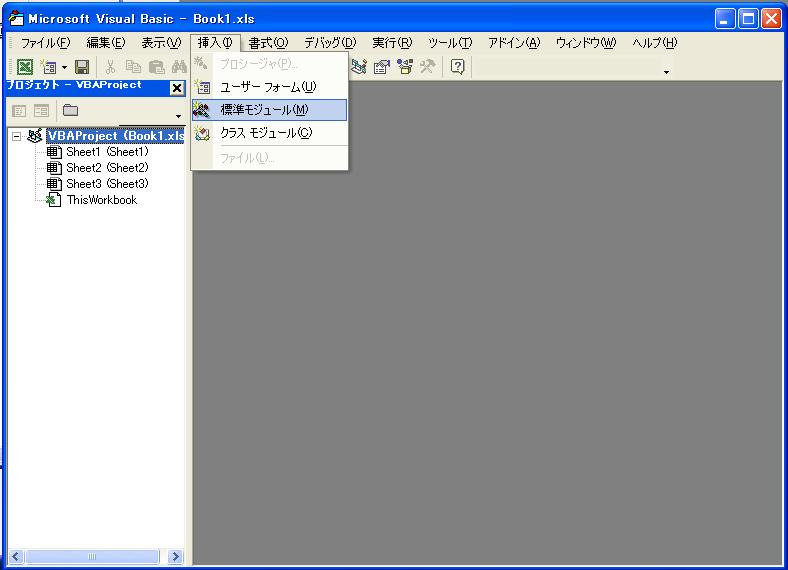Click the standard module icon in menu

[x=202, y=110]
